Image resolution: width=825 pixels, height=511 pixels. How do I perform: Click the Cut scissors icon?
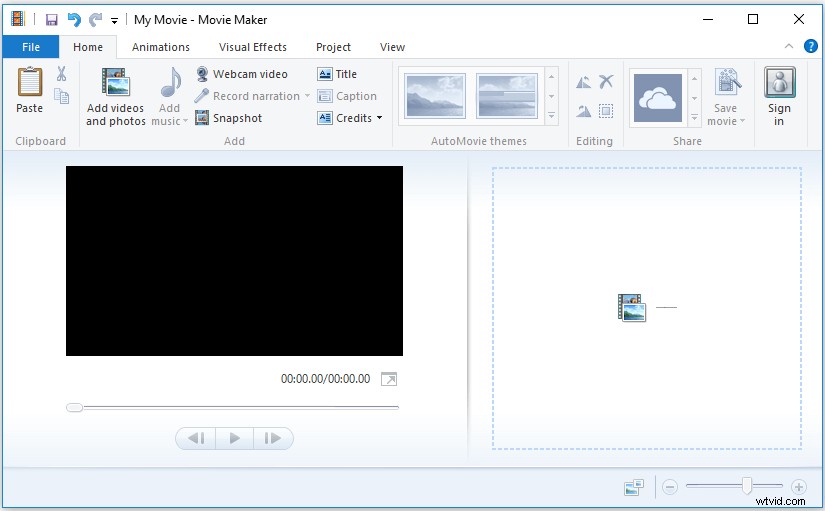pos(62,74)
